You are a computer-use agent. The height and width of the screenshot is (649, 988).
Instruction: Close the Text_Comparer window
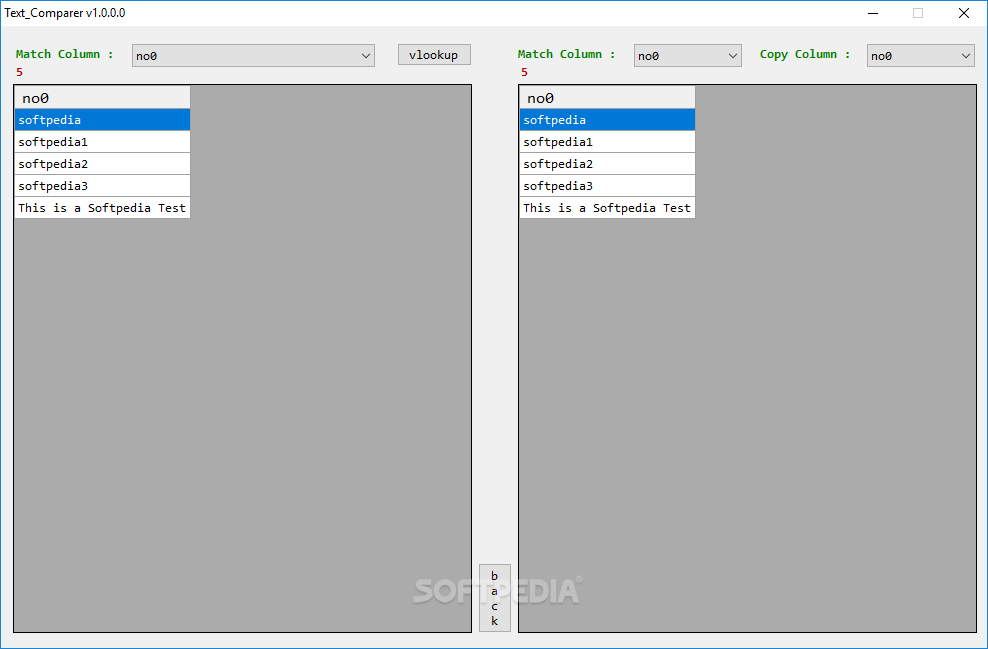pos(963,13)
